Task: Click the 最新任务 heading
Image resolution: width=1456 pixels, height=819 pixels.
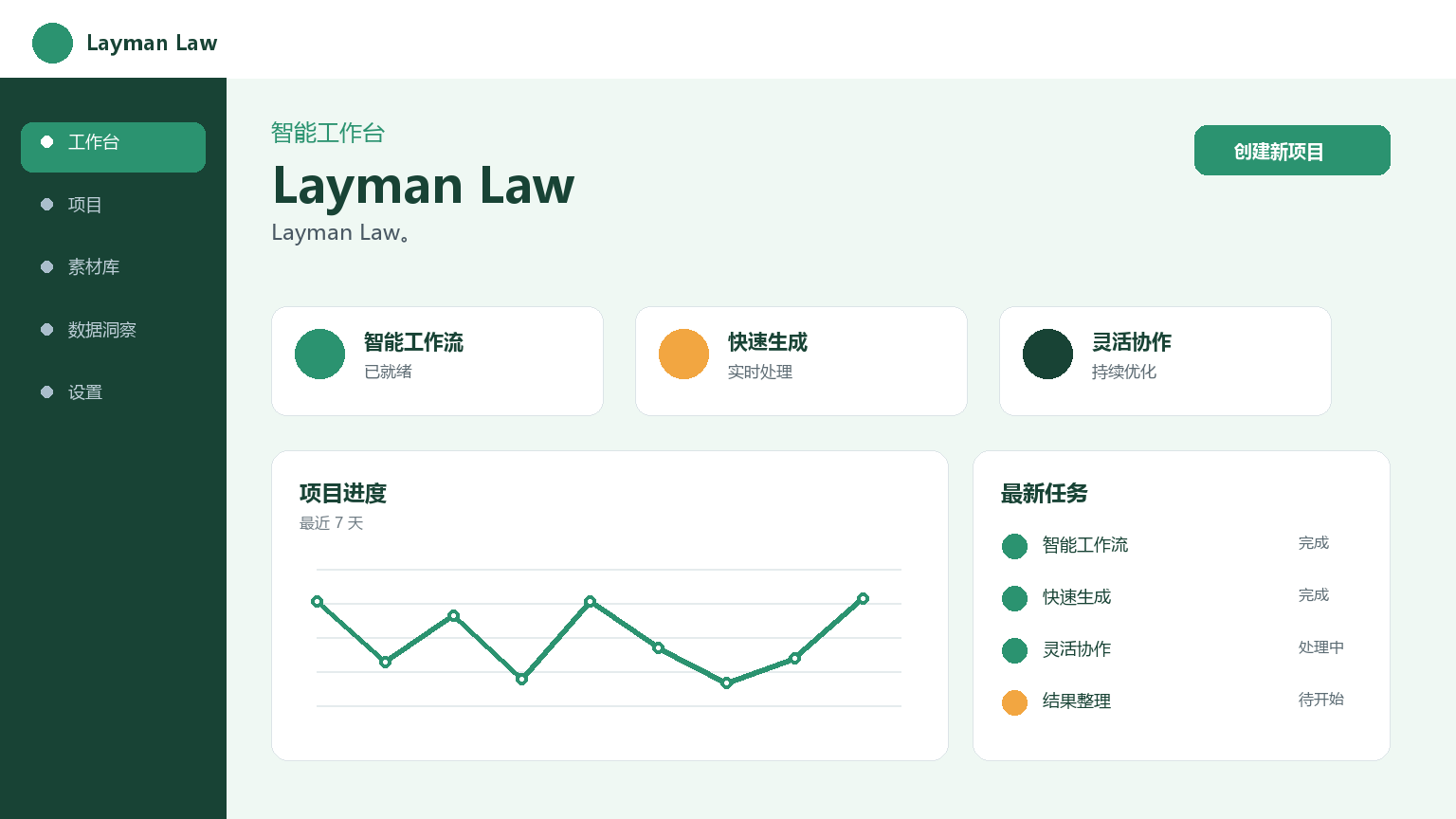Action: click(x=1045, y=494)
